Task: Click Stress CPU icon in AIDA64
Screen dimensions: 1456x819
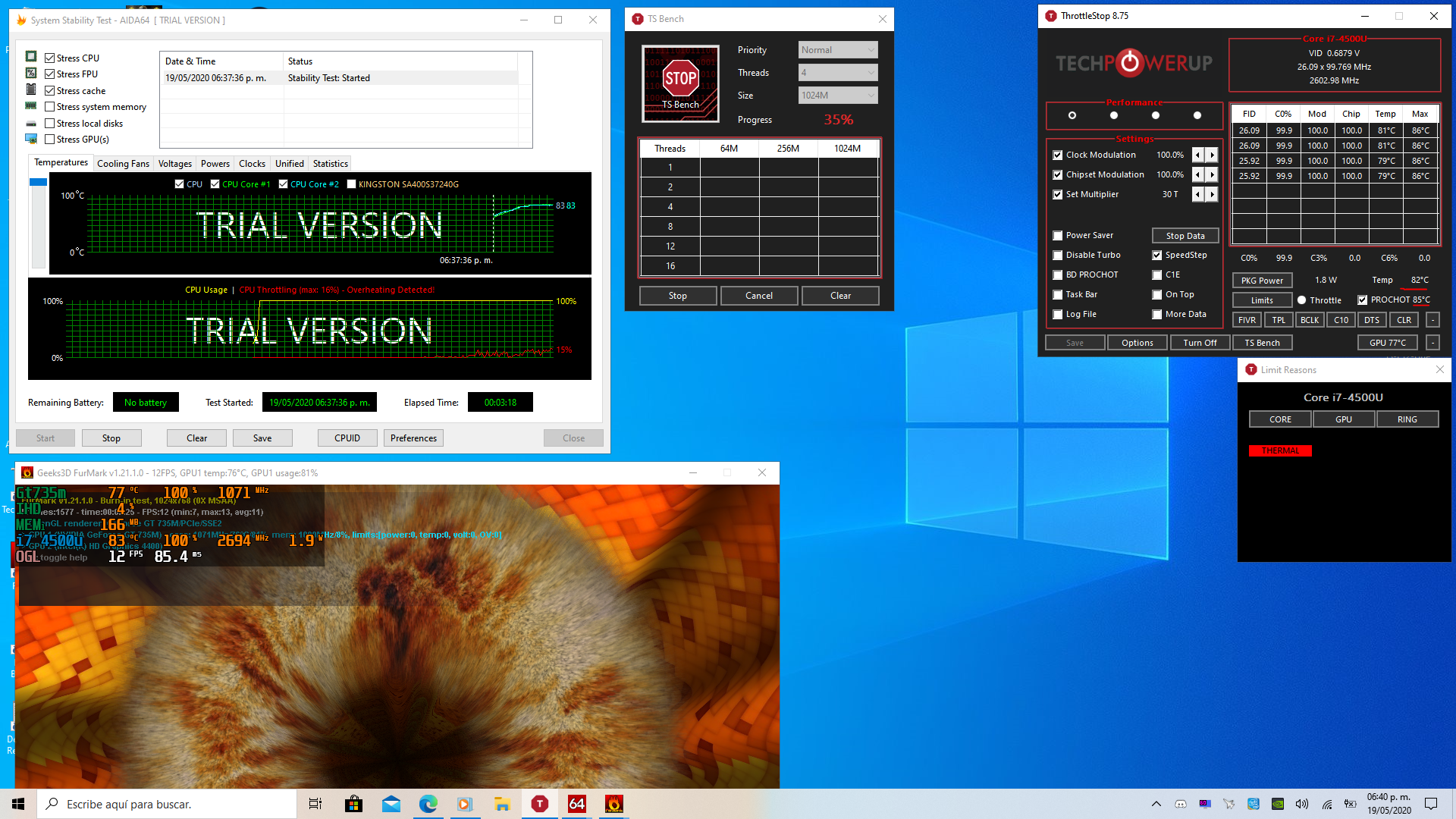Action: coord(31,57)
